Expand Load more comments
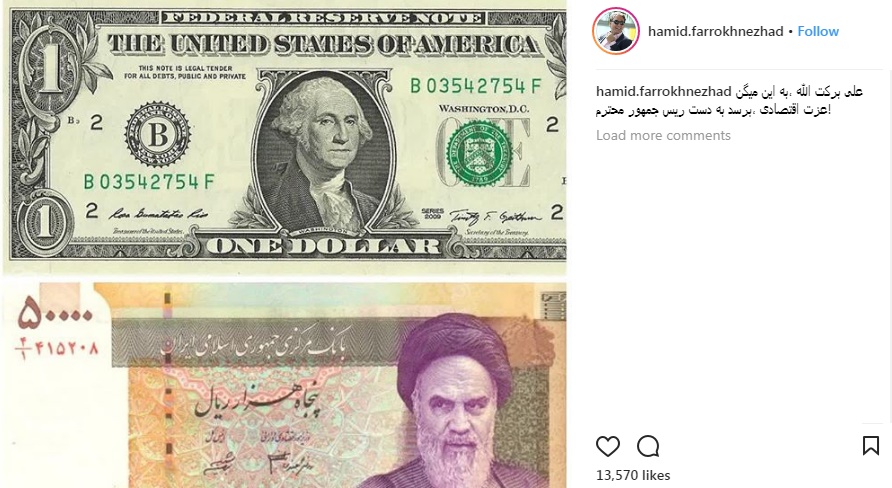The image size is (892, 488). pyautogui.click(x=663, y=135)
